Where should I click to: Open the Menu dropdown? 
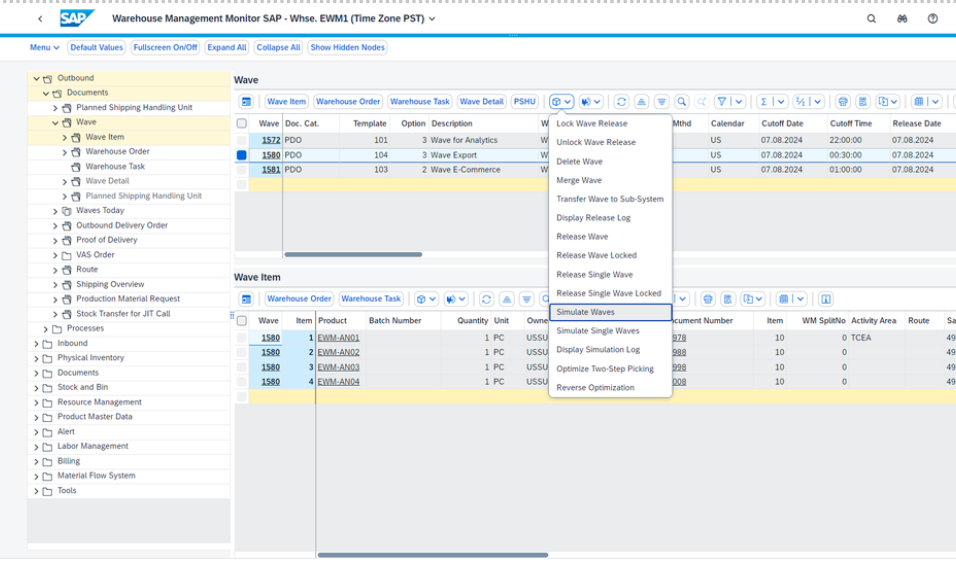[44, 47]
